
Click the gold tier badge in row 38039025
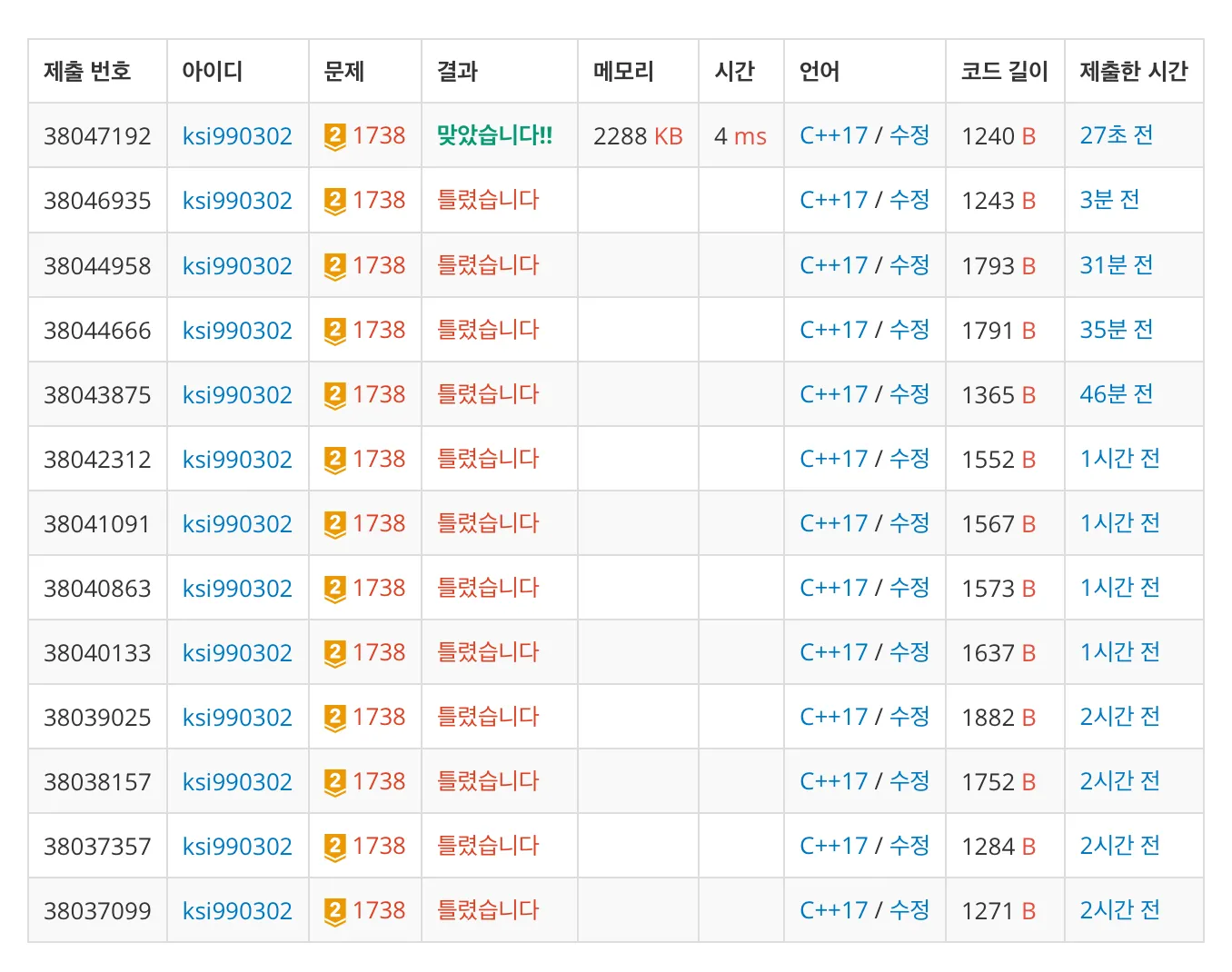coord(335,718)
